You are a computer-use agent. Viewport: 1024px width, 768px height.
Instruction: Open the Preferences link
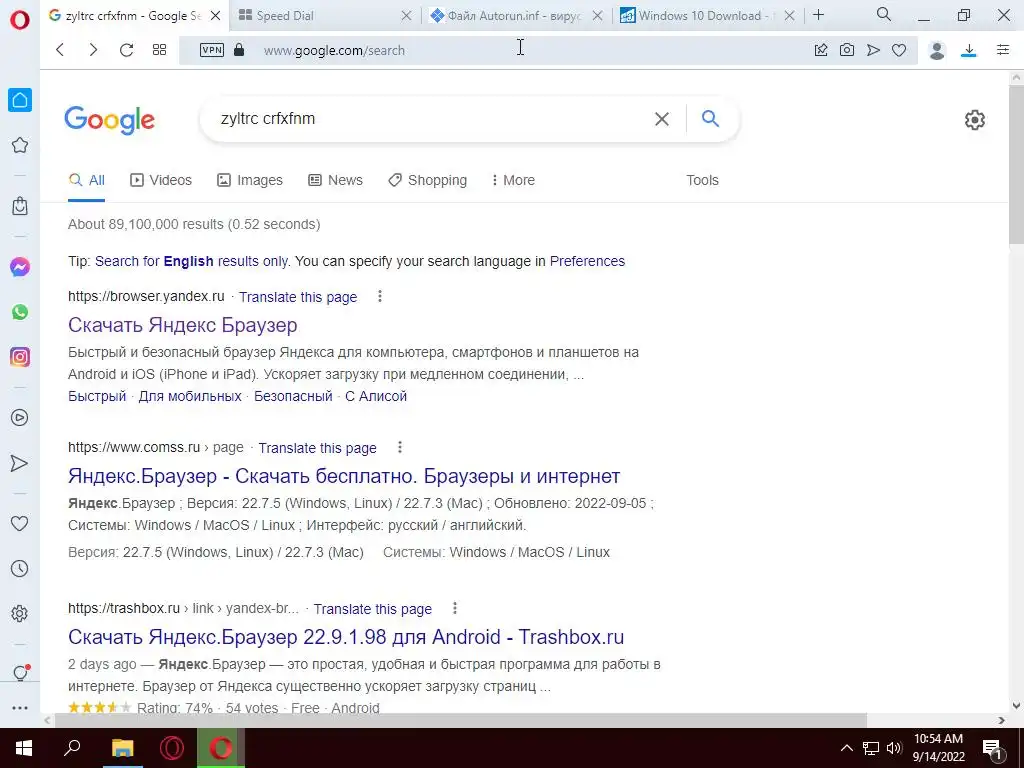[587, 261]
